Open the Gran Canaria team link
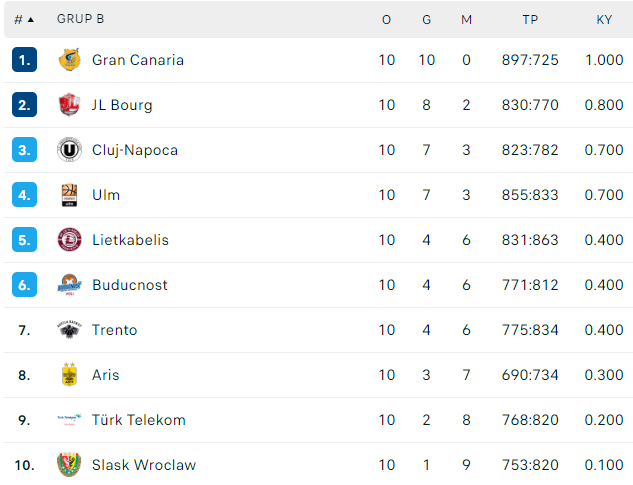This screenshot has width=633, height=485. click(x=138, y=60)
